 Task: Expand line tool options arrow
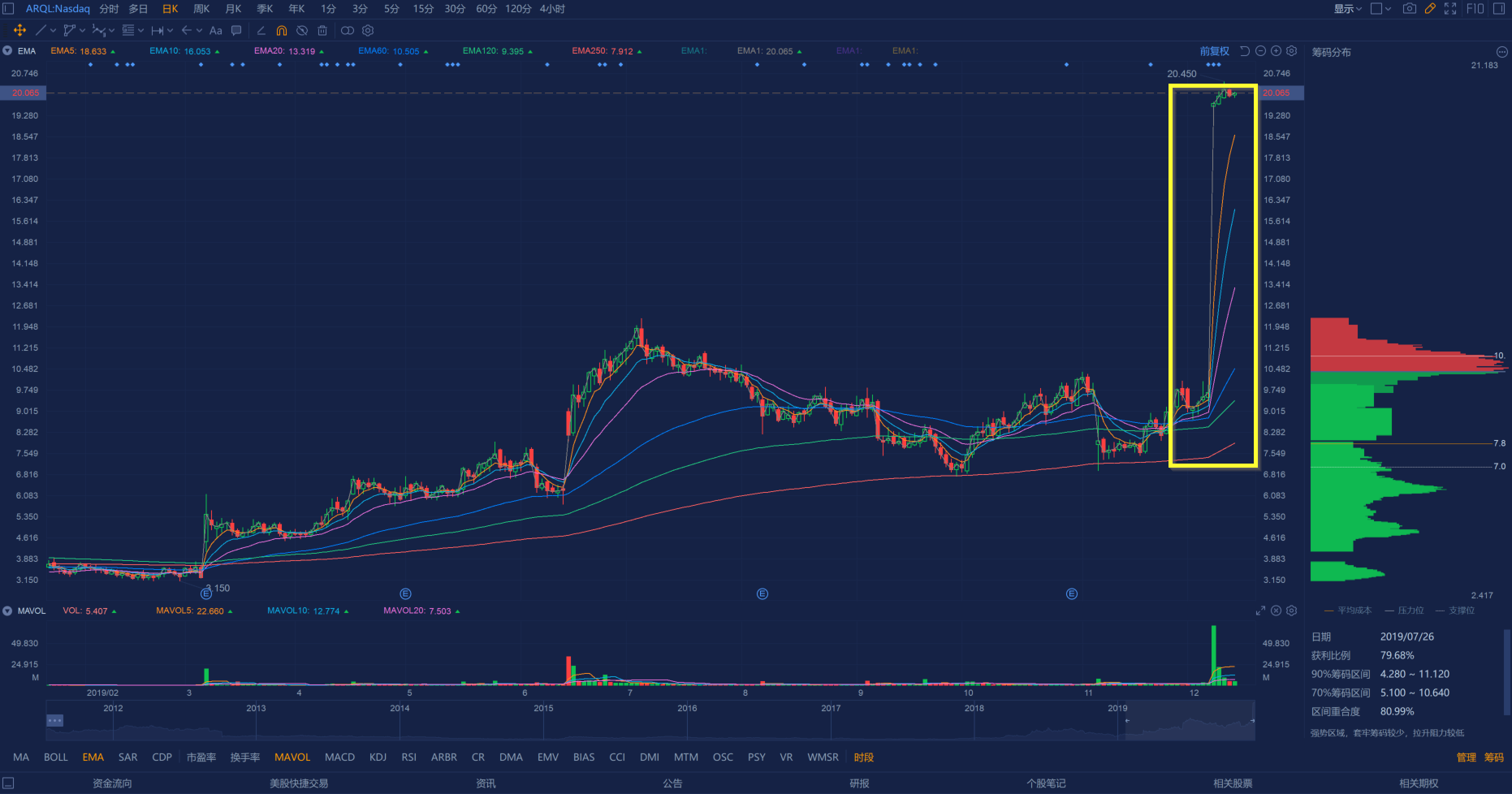(x=54, y=31)
